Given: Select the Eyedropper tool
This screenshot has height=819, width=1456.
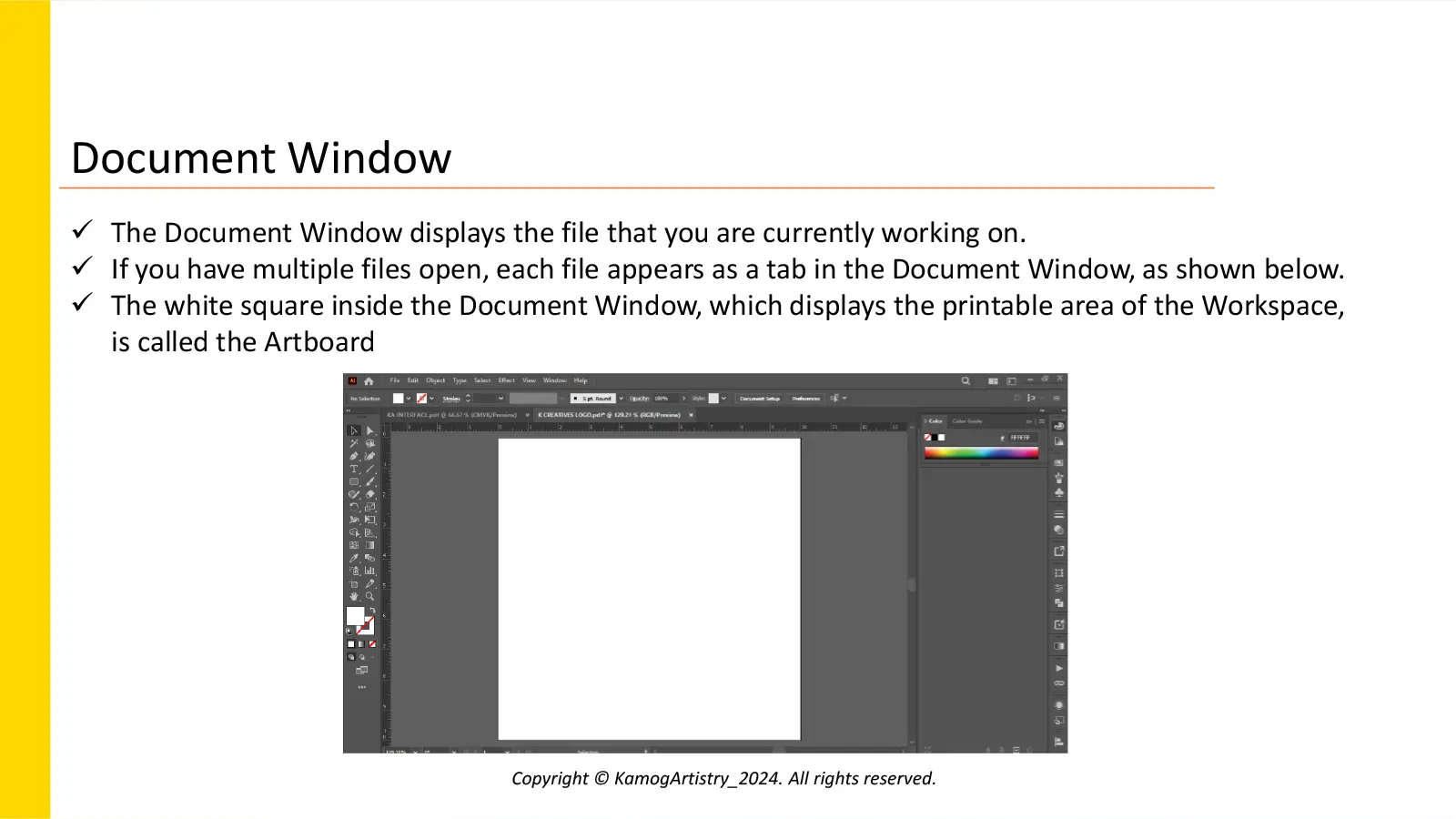Looking at the screenshot, I should click(x=354, y=558).
